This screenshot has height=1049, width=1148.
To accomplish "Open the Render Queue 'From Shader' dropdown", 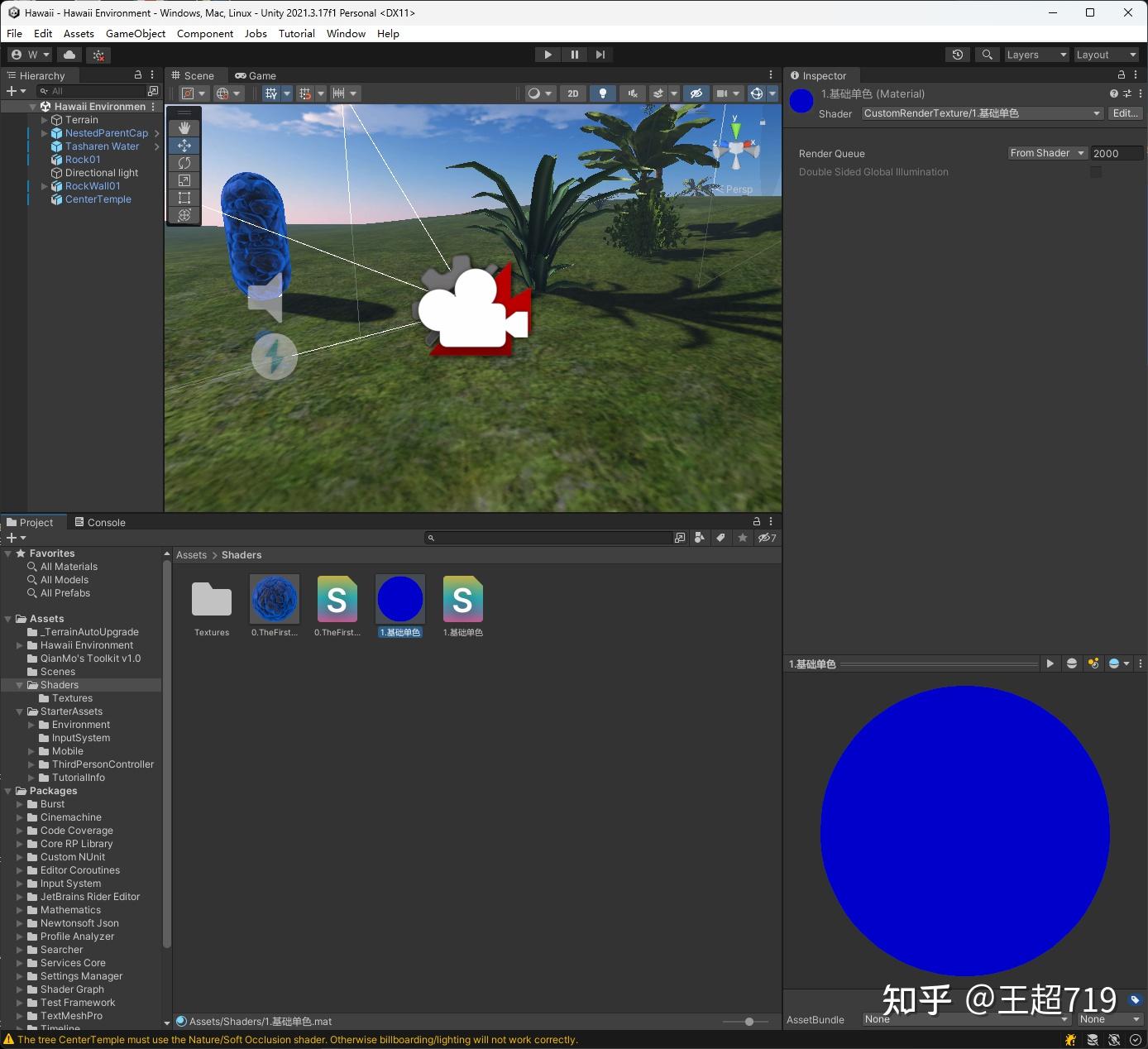I will click(x=1045, y=153).
